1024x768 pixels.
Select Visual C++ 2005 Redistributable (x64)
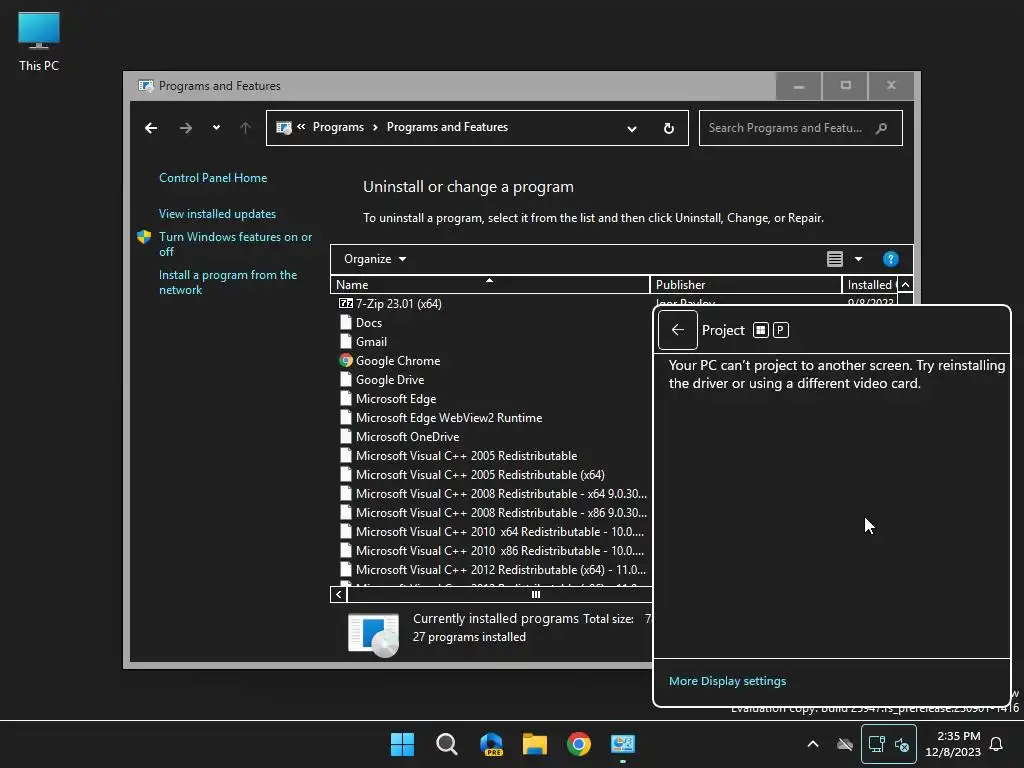pos(480,475)
